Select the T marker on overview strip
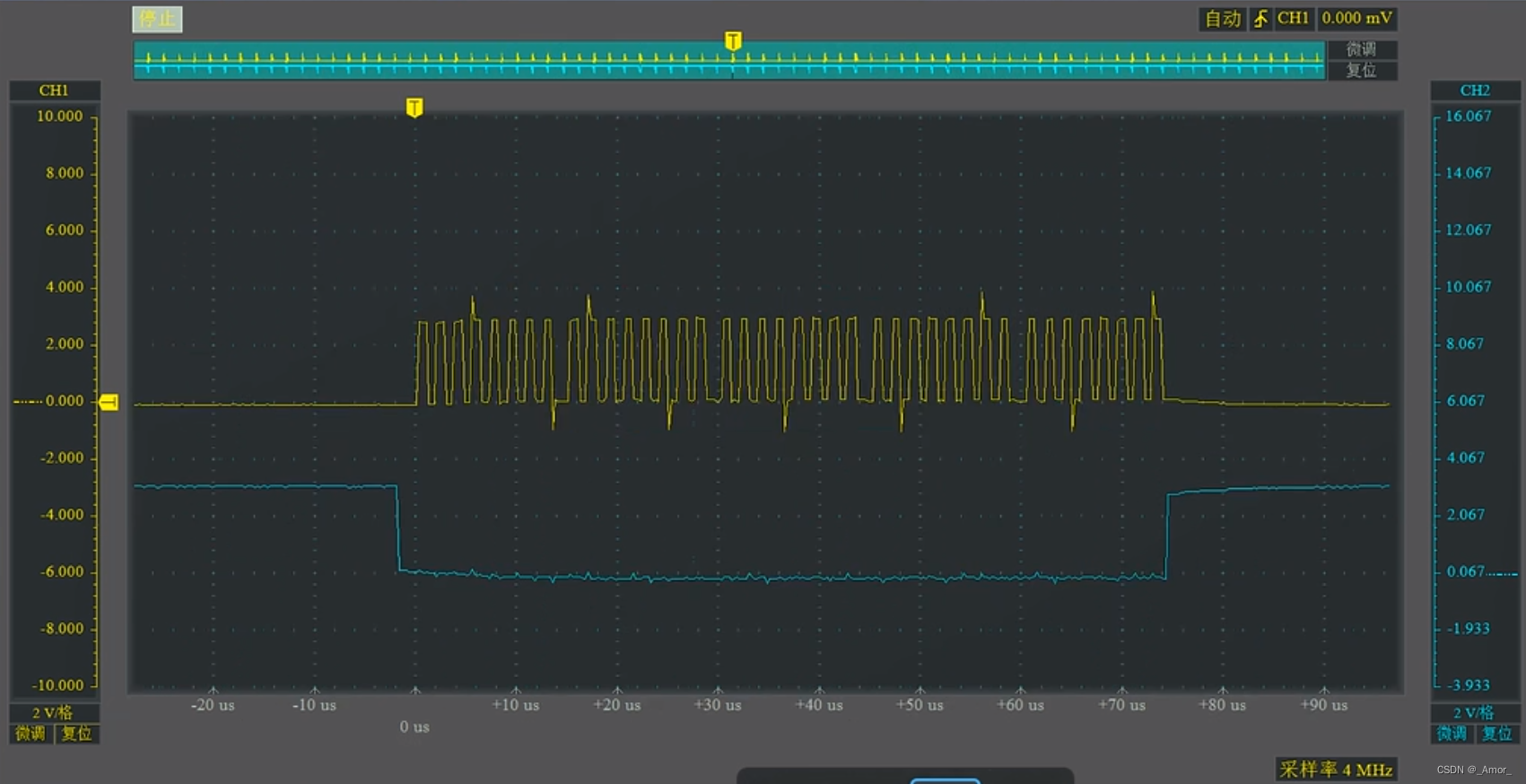The image size is (1526, 784). 733,41
